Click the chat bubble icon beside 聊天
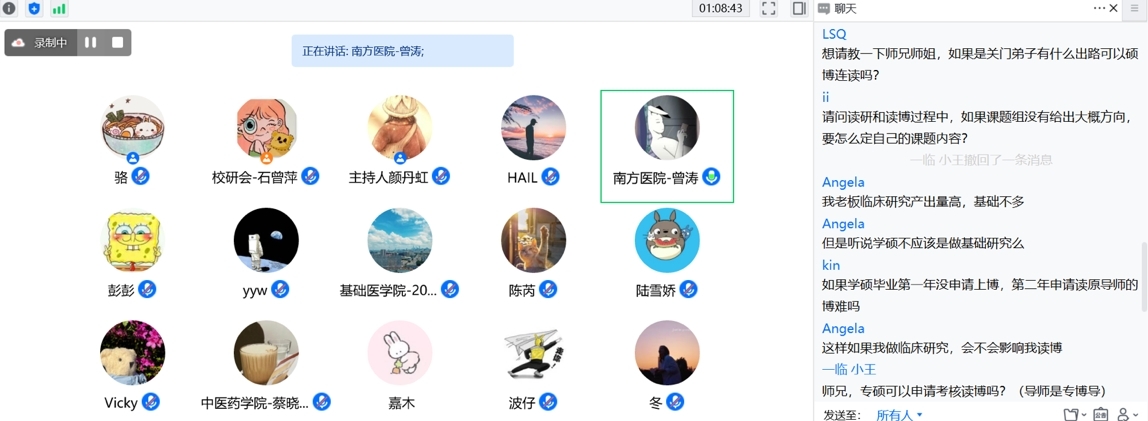Viewport: 1148px width, 421px height. (x=824, y=9)
